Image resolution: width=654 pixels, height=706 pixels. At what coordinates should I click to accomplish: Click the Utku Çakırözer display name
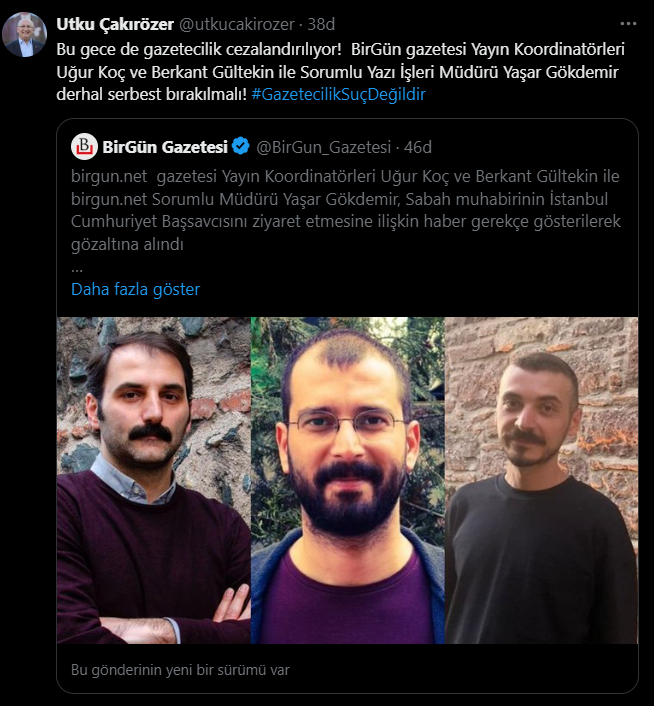click(x=115, y=24)
